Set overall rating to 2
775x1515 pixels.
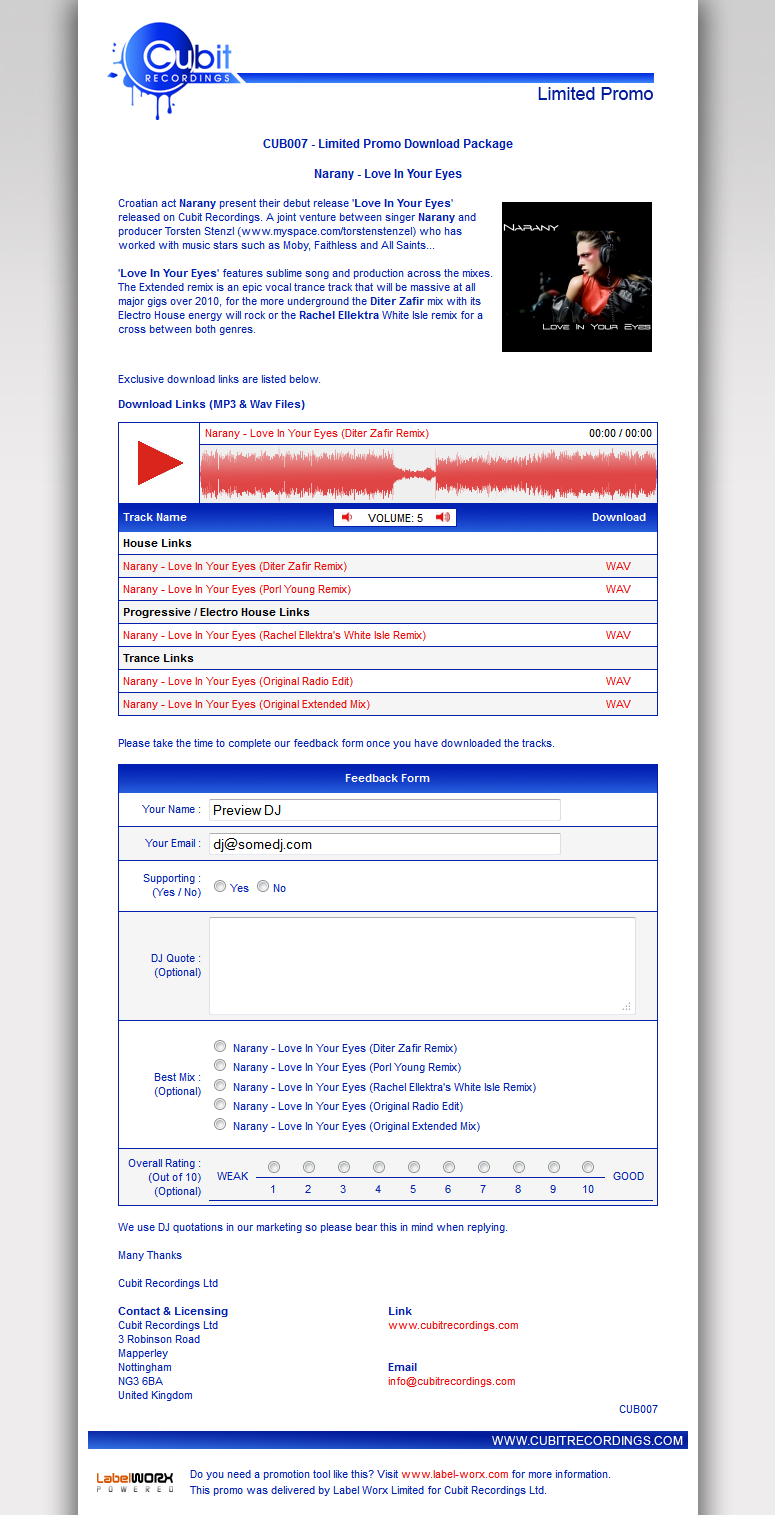tap(309, 1167)
